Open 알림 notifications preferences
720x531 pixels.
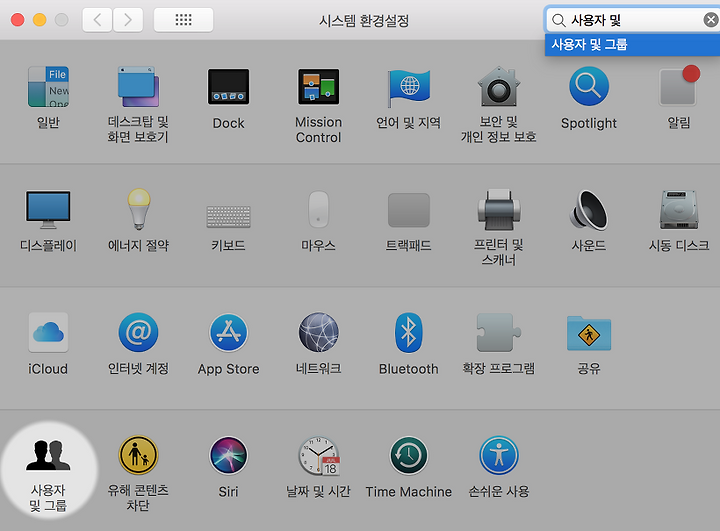(x=679, y=86)
